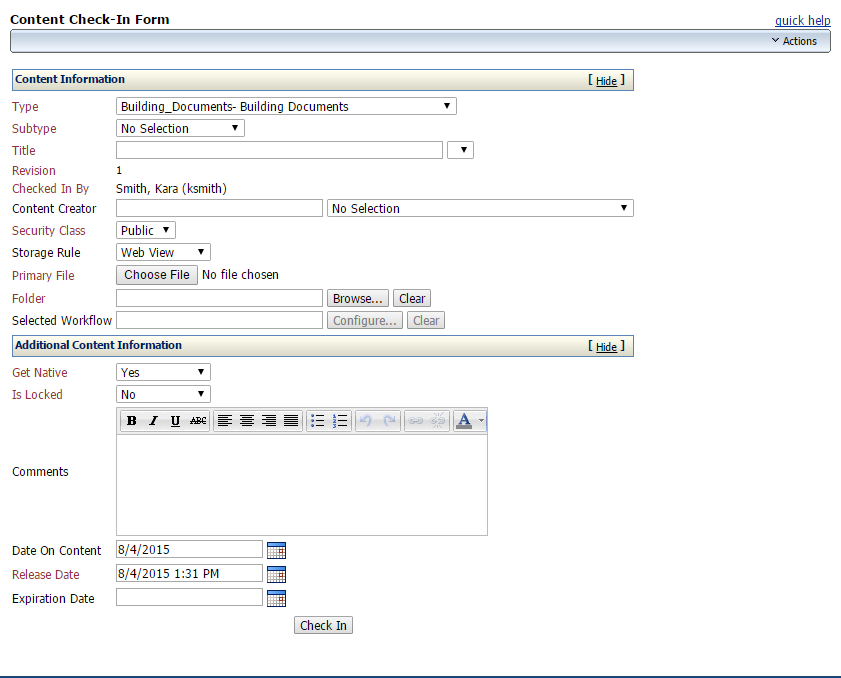This screenshot has height=678, width=841.
Task: Expand the Subtype selection dropdown
Action: pos(236,128)
